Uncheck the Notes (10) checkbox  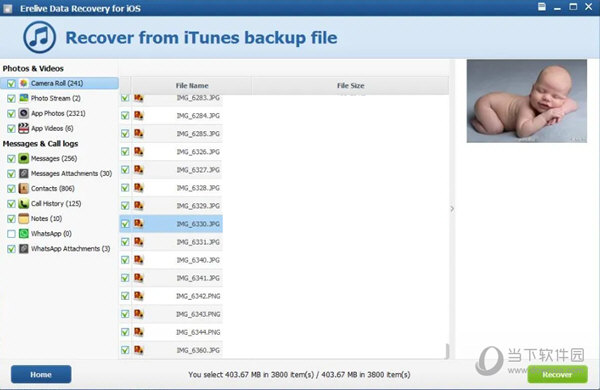pos(11,219)
